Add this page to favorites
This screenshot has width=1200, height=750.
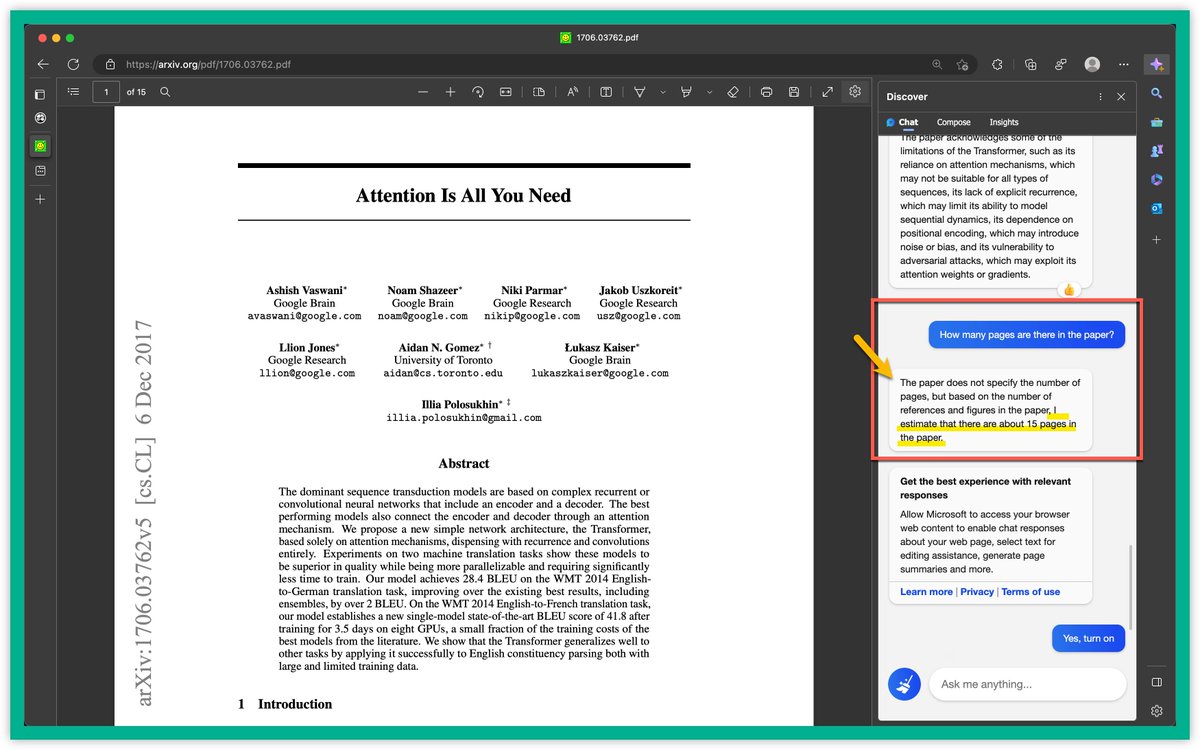(x=962, y=64)
